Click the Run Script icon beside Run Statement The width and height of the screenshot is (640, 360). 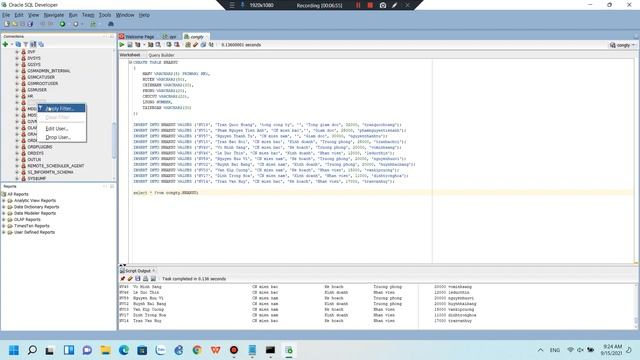130,44
